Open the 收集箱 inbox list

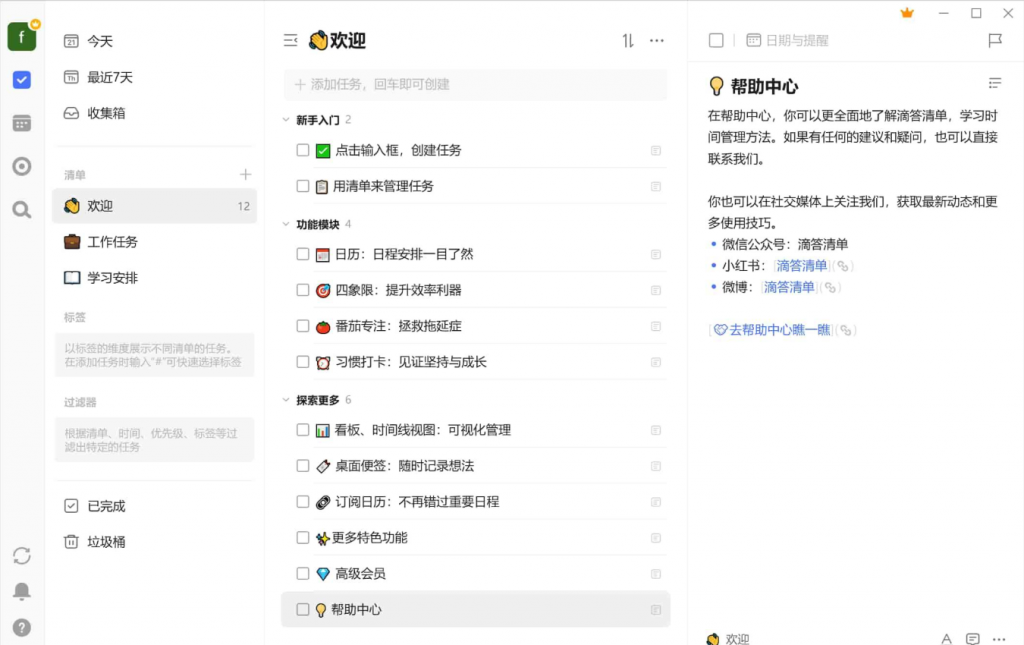coord(106,113)
